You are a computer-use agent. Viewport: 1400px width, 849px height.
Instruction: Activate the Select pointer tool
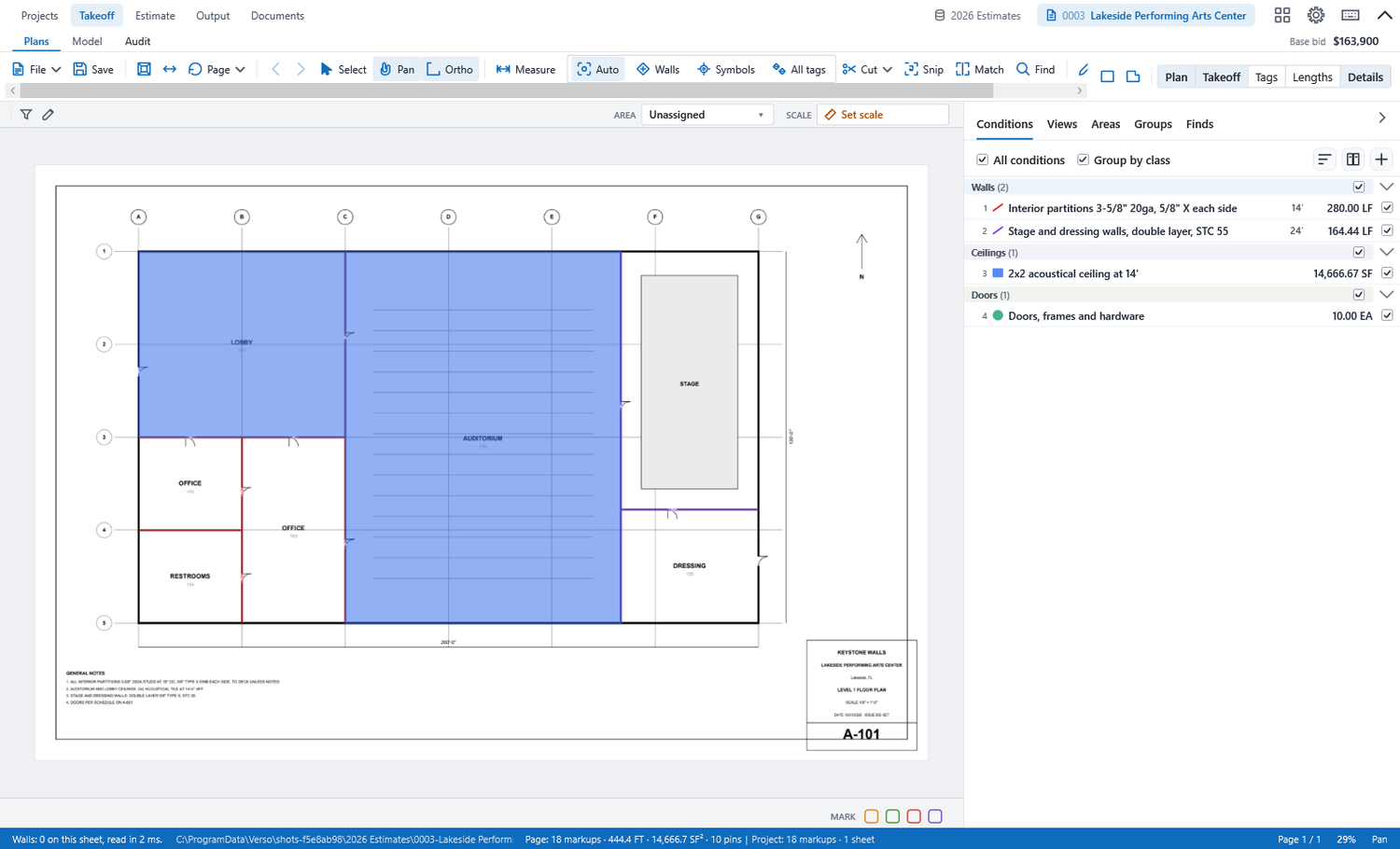(343, 69)
